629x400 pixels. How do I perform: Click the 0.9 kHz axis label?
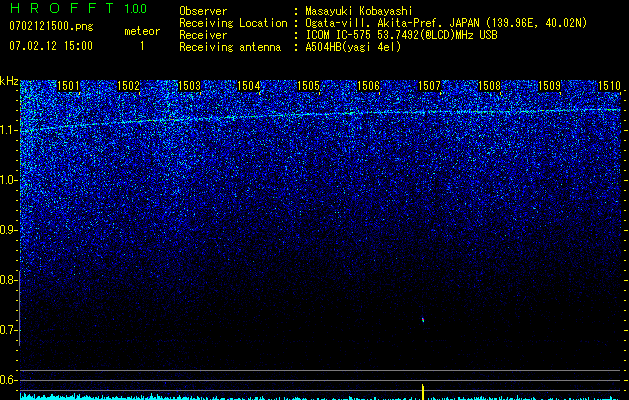[x=8, y=231]
